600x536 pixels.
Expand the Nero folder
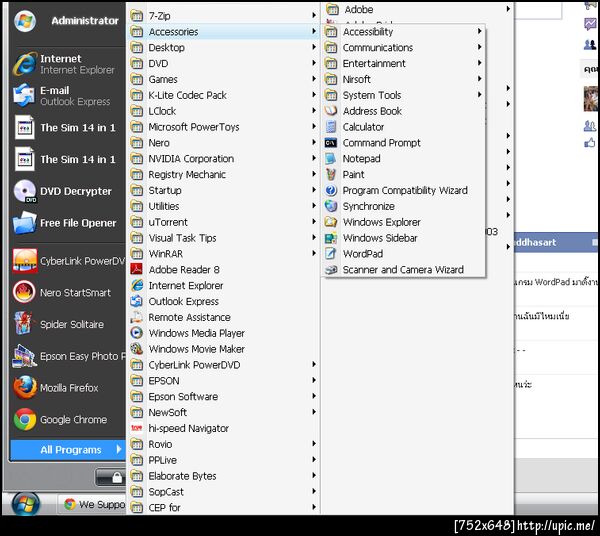(x=223, y=143)
